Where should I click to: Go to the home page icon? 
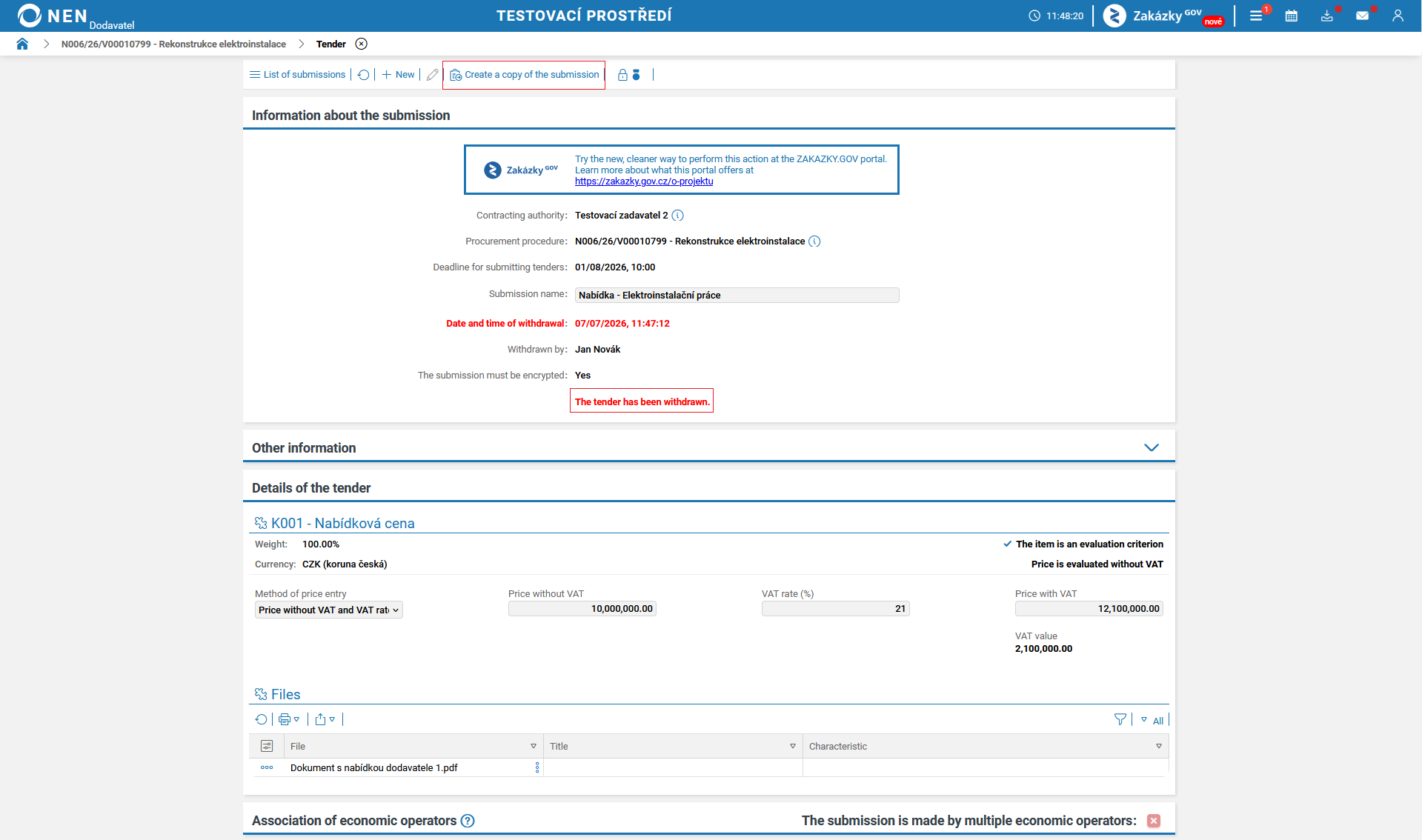tap(22, 44)
